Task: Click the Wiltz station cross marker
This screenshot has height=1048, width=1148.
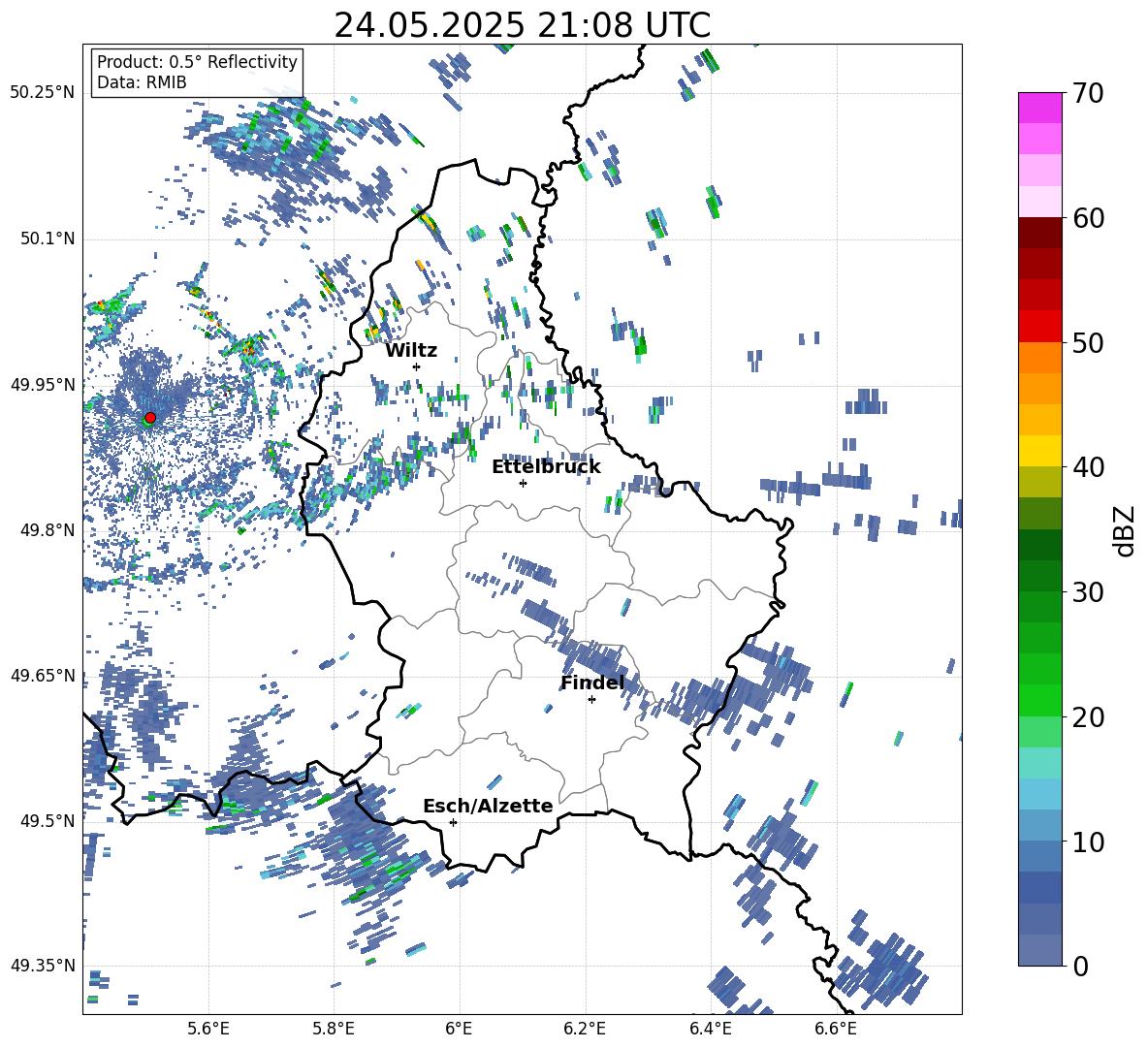Action: 417,366
